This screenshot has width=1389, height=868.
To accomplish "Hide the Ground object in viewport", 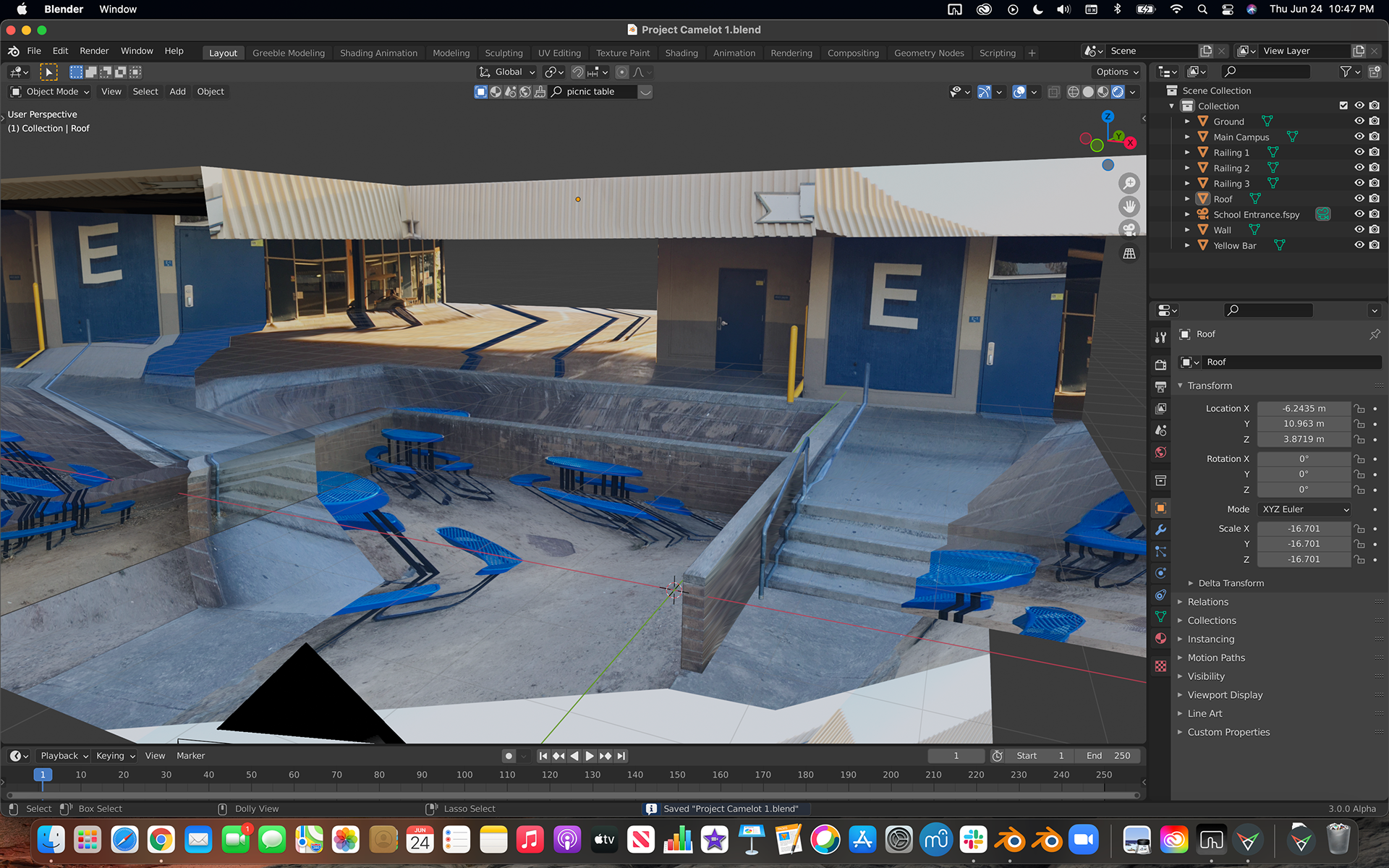I will (1359, 122).
